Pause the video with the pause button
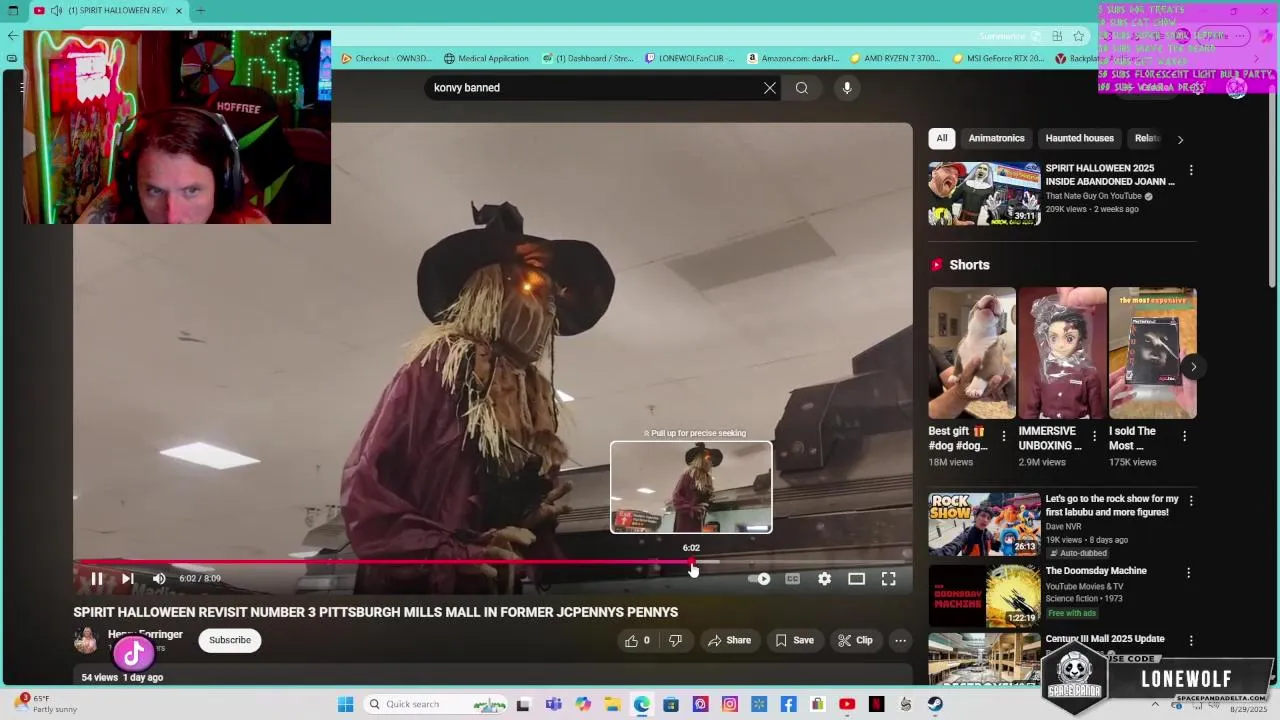Screen dimensions: 1280x720 [97, 579]
